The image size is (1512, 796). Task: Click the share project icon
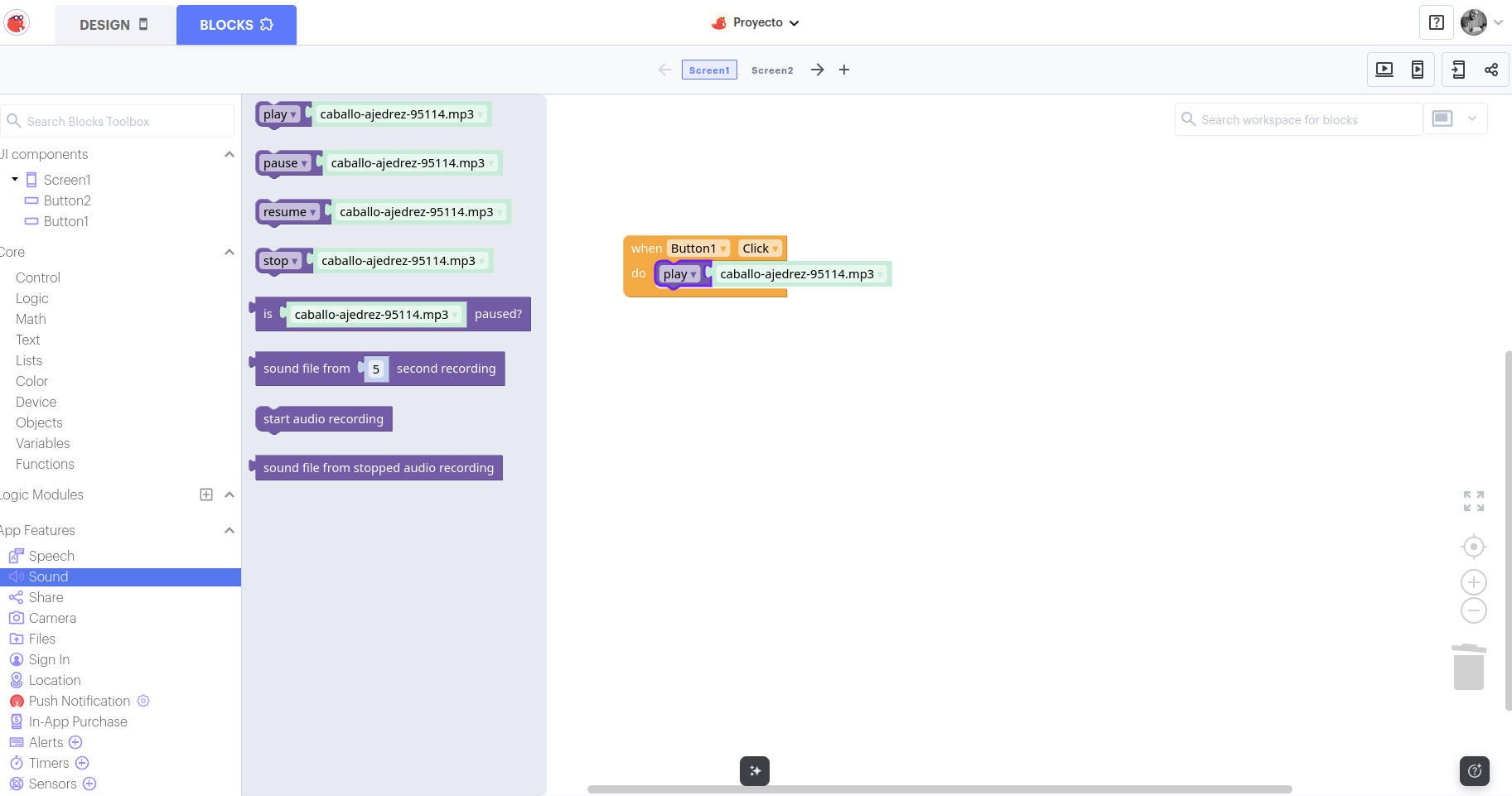[x=1491, y=70]
